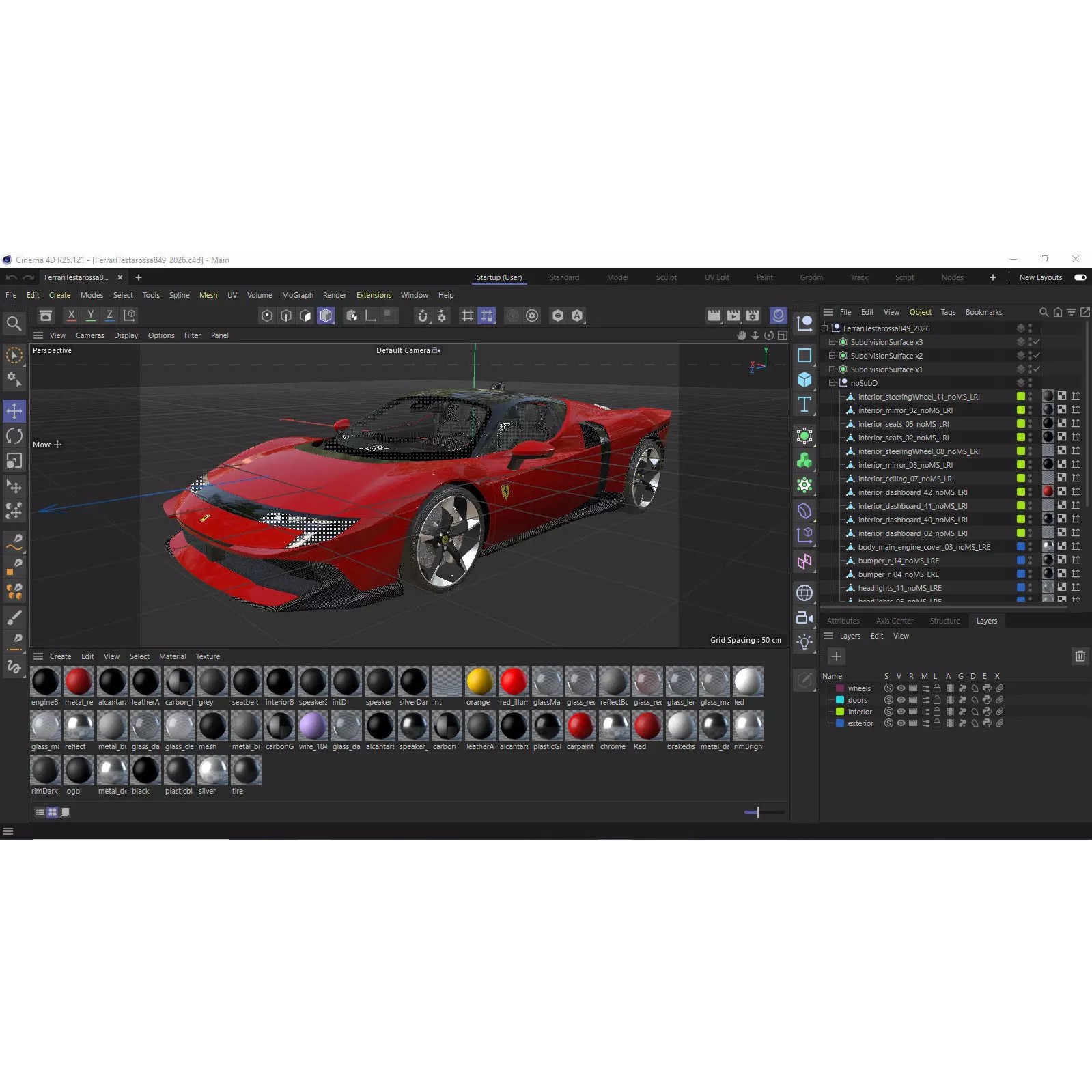Click the Light bulb icon in side palette
The image size is (1092, 1092).
[804, 642]
